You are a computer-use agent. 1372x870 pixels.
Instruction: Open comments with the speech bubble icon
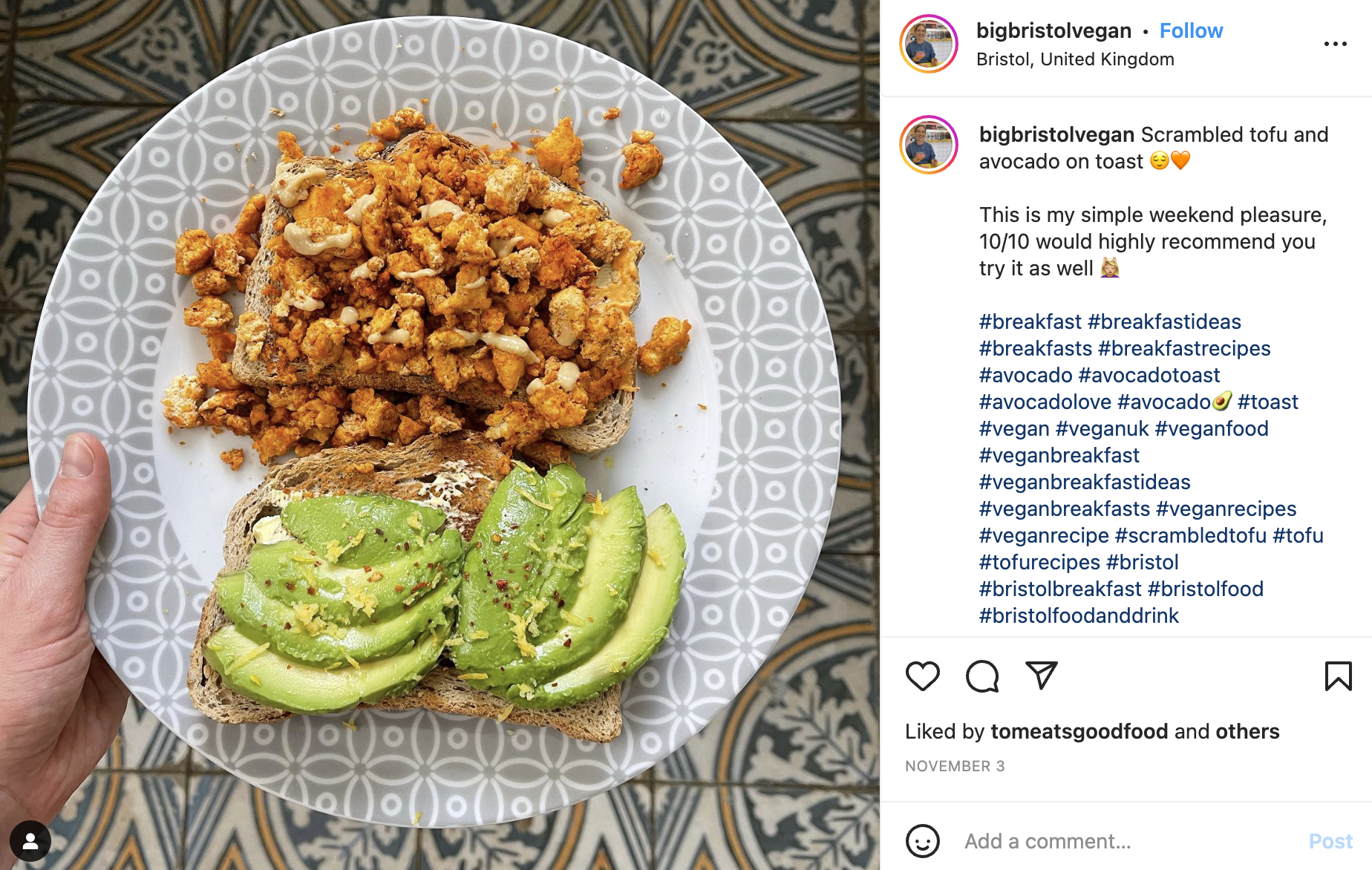click(x=982, y=676)
